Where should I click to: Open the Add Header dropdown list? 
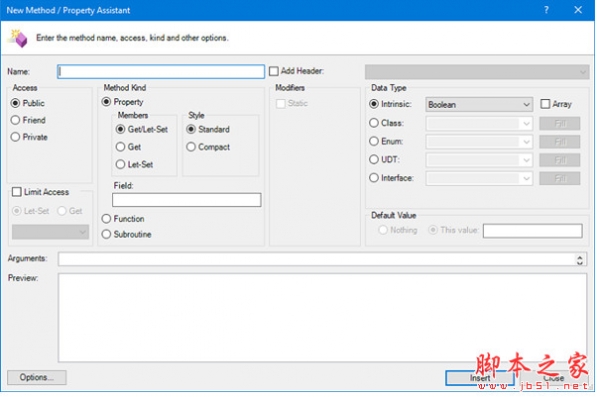(x=477, y=72)
